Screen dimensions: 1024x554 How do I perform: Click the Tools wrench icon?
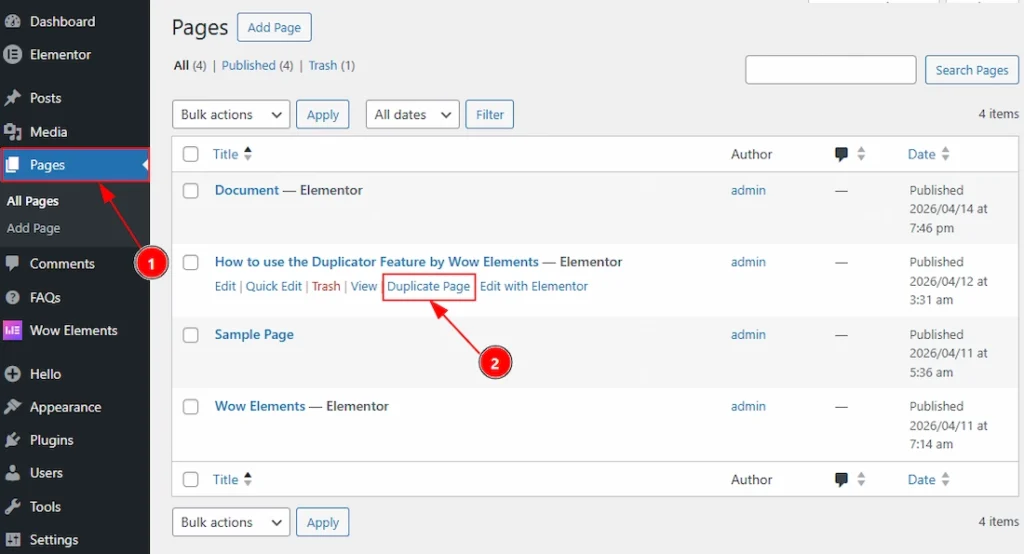pos(12,506)
